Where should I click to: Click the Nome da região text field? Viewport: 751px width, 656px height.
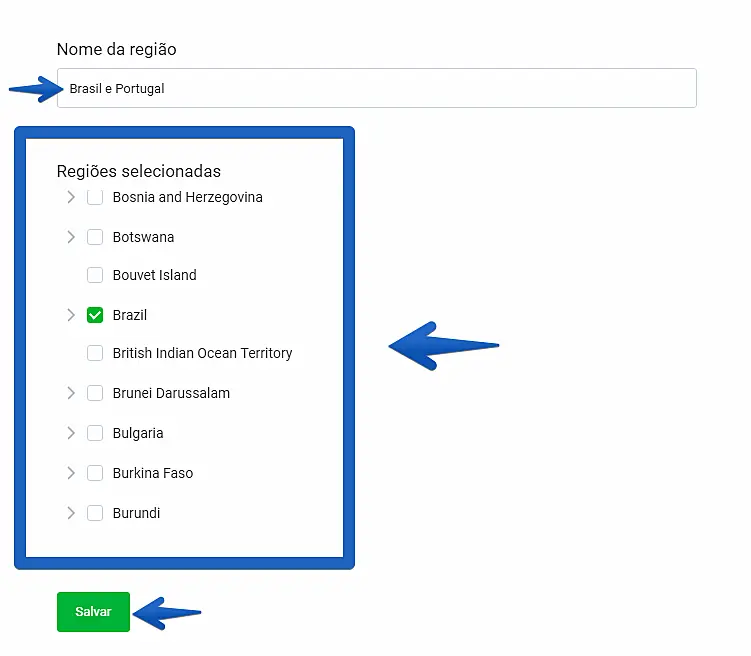pos(376,88)
